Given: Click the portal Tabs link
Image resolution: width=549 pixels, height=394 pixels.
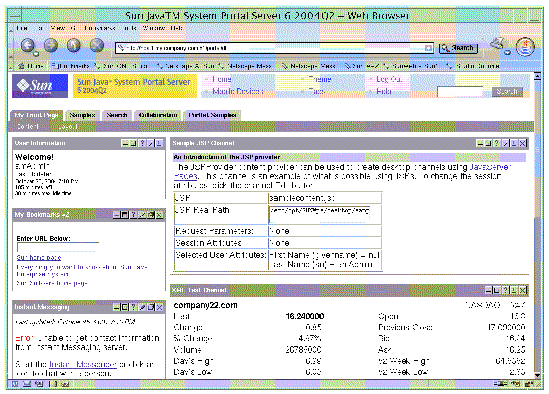Looking at the screenshot, I should pos(317,91).
